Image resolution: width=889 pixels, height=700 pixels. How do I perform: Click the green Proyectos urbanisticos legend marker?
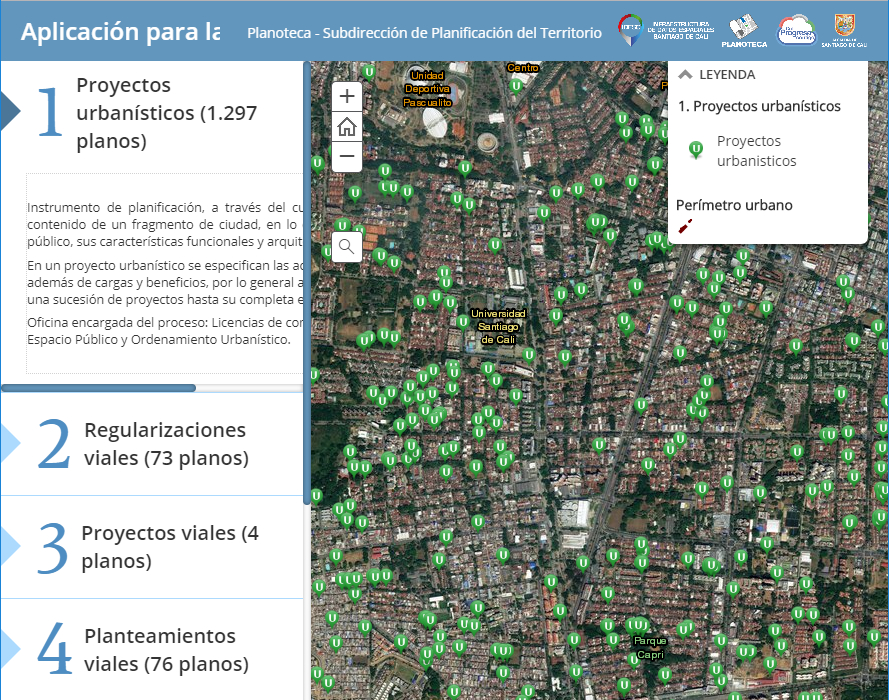click(x=694, y=149)
